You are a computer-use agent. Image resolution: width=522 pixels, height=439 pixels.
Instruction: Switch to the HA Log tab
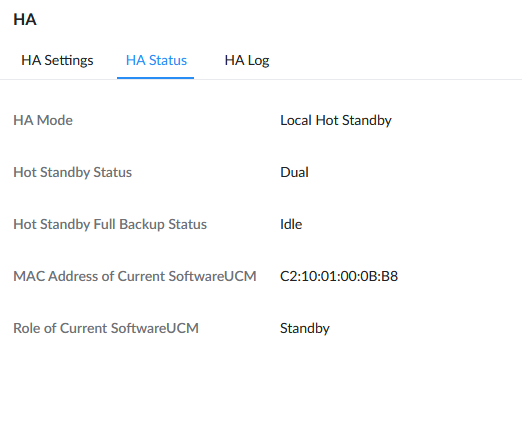tap(247, 61)
